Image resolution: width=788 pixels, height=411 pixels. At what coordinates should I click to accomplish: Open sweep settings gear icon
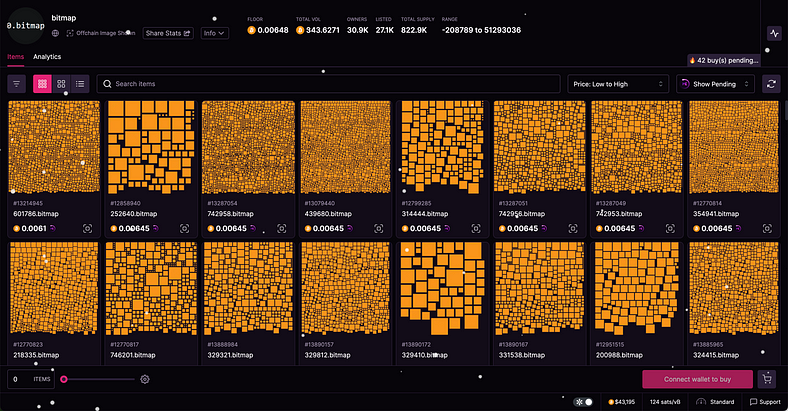[145, 379]
